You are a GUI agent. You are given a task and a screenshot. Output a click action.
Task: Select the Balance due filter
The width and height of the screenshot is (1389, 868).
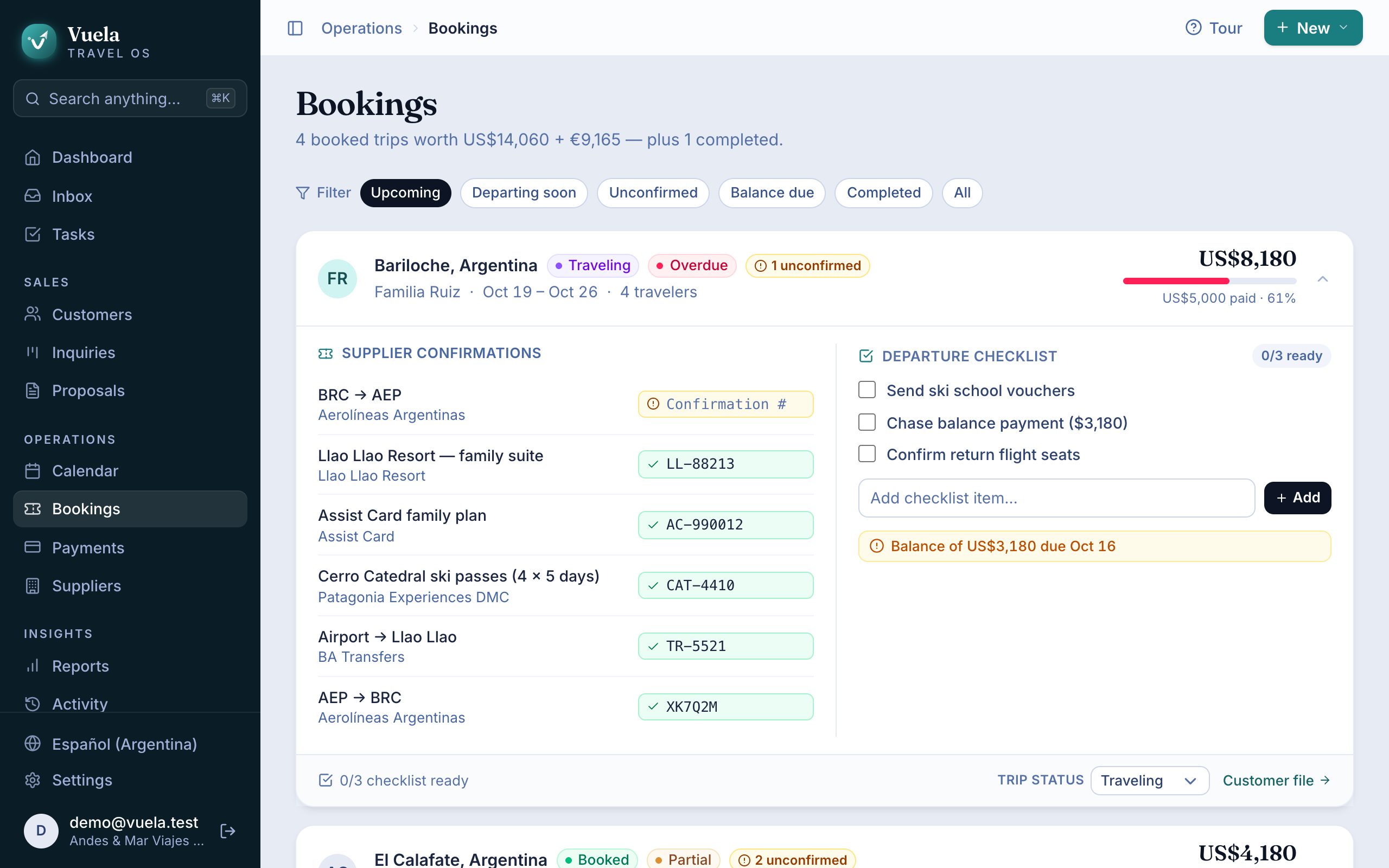(x=772, y=193)
